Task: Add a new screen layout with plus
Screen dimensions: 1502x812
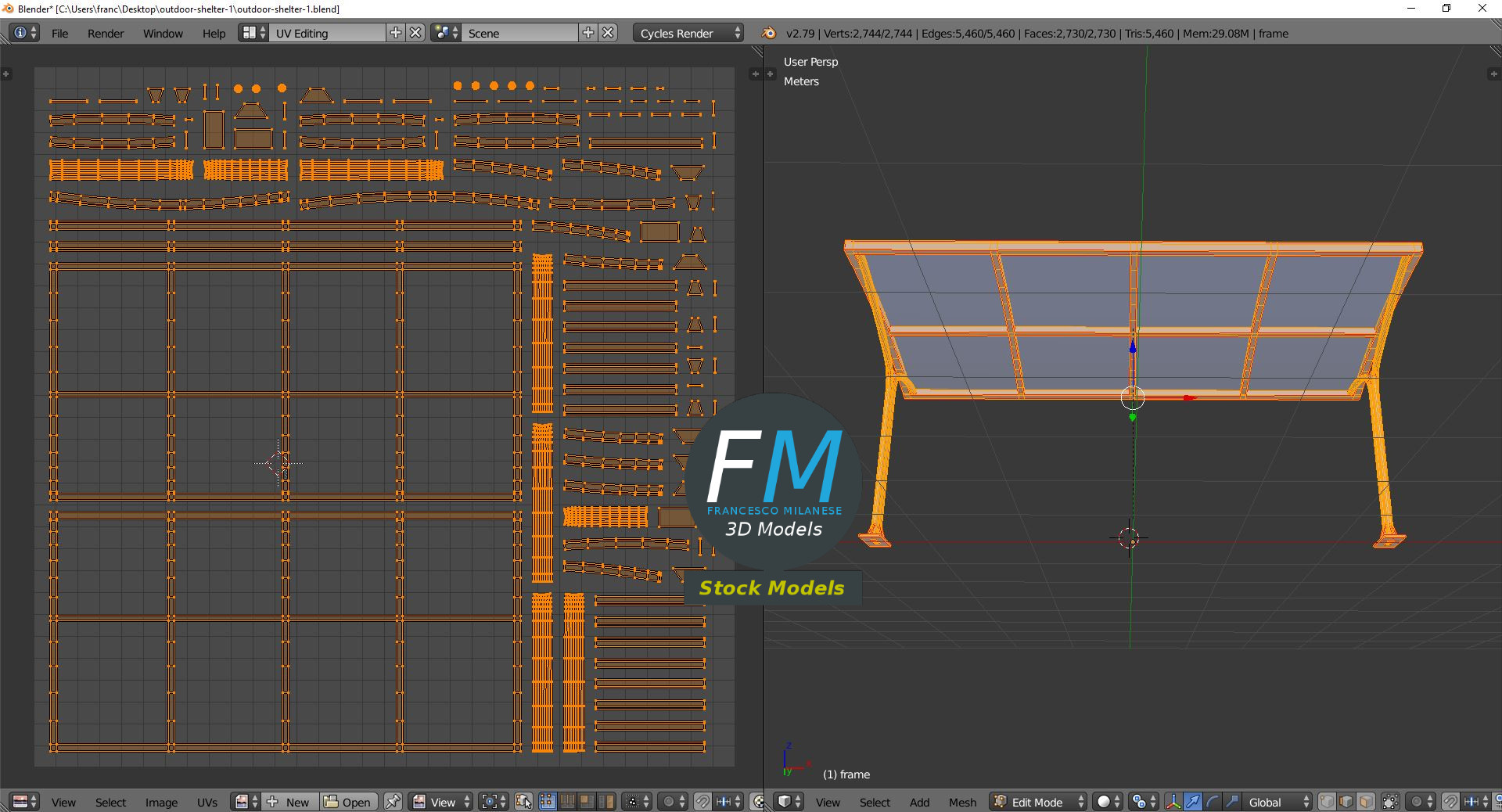Action: pos(396,33)
